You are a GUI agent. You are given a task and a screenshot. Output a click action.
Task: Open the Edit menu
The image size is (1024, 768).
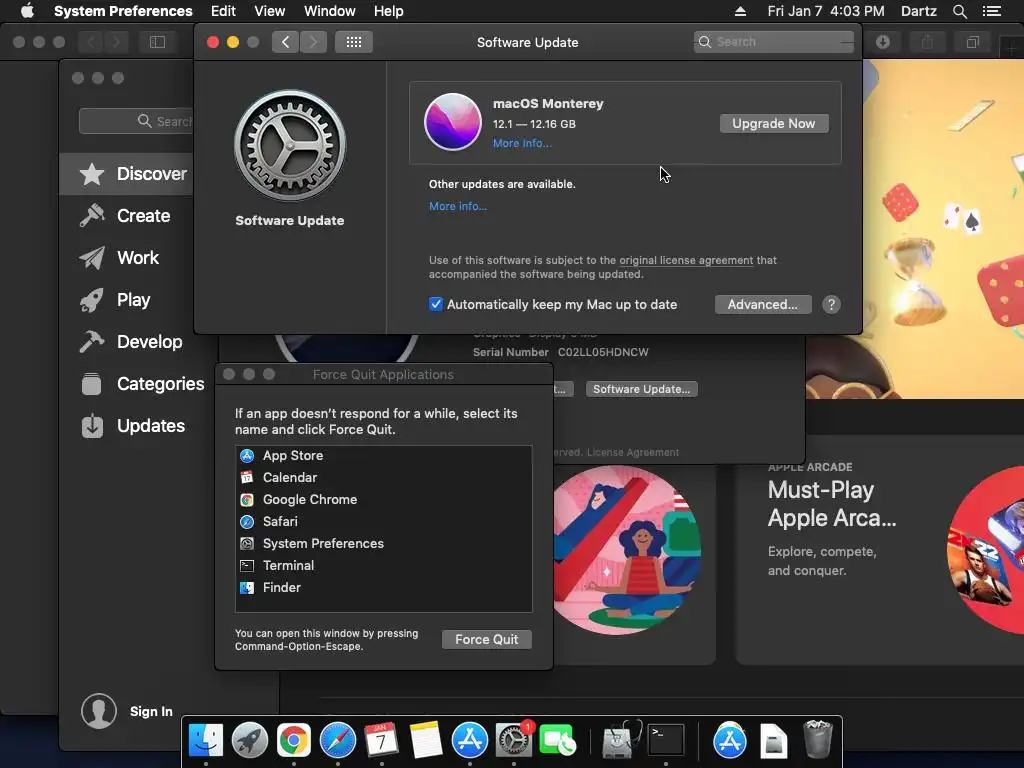[223, 11]
